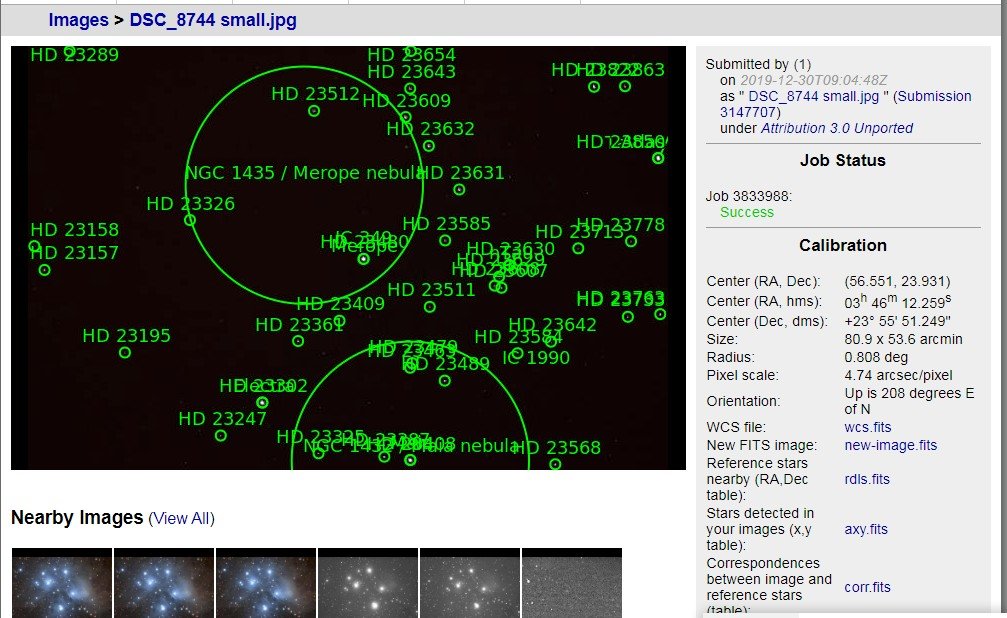Viewport: 1007px width, 618px height.
Task: Open the Attribution 3.0 Unported license link
Action: 837,128
